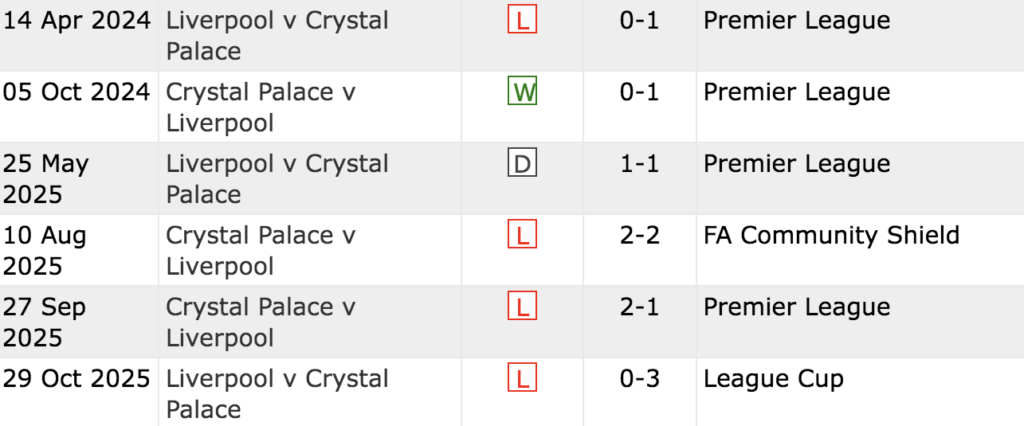Click the League Cup competition text
The height and width of the screenshot is (426, 1024).
coord(773,379)
